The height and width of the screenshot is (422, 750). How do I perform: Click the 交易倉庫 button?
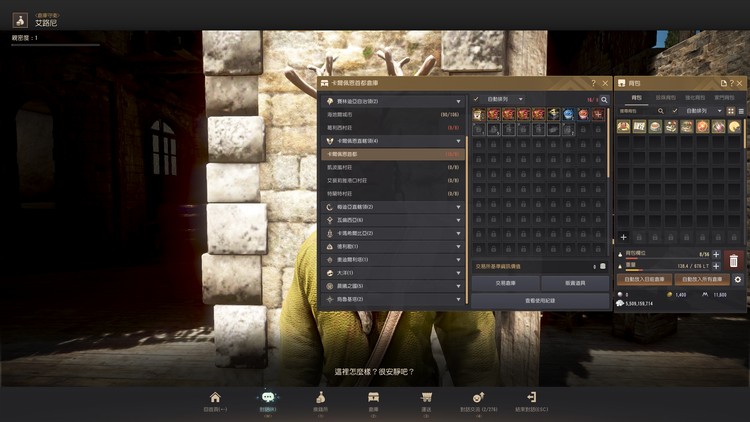click(505, 283)
